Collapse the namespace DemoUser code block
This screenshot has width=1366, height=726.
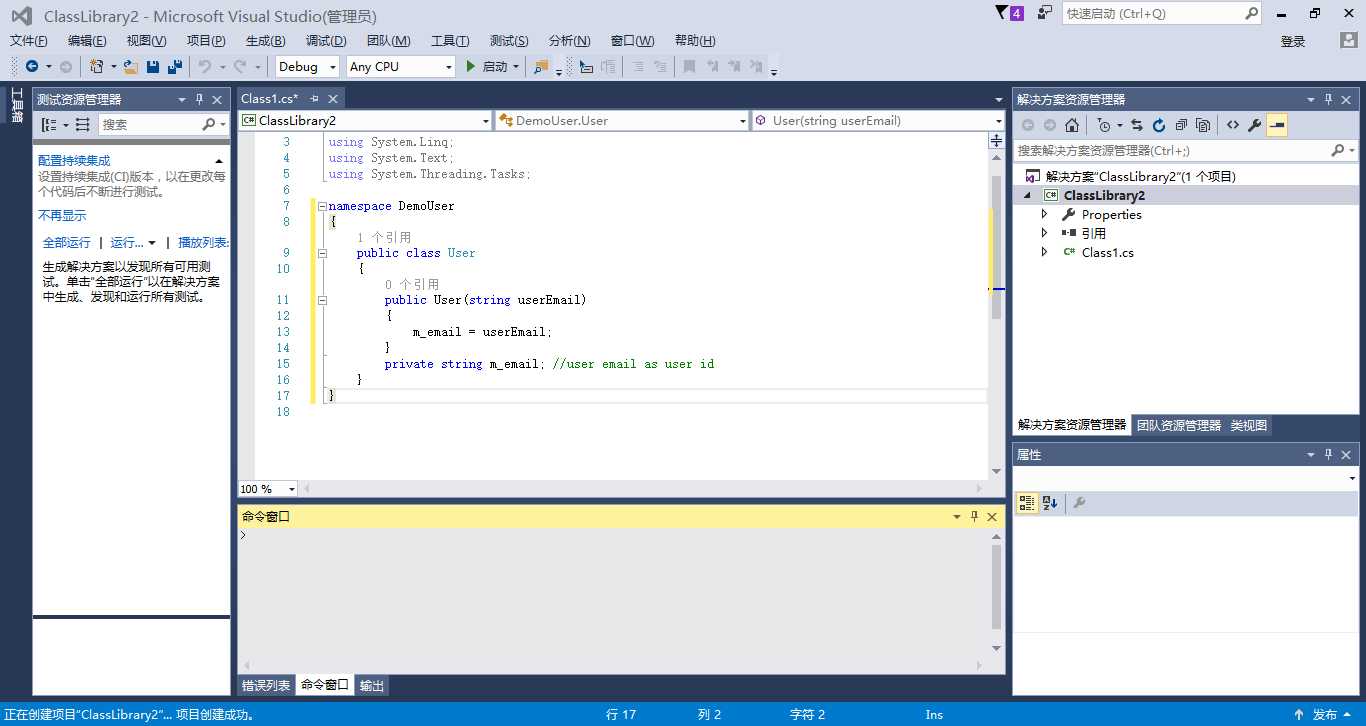[322, 206]
